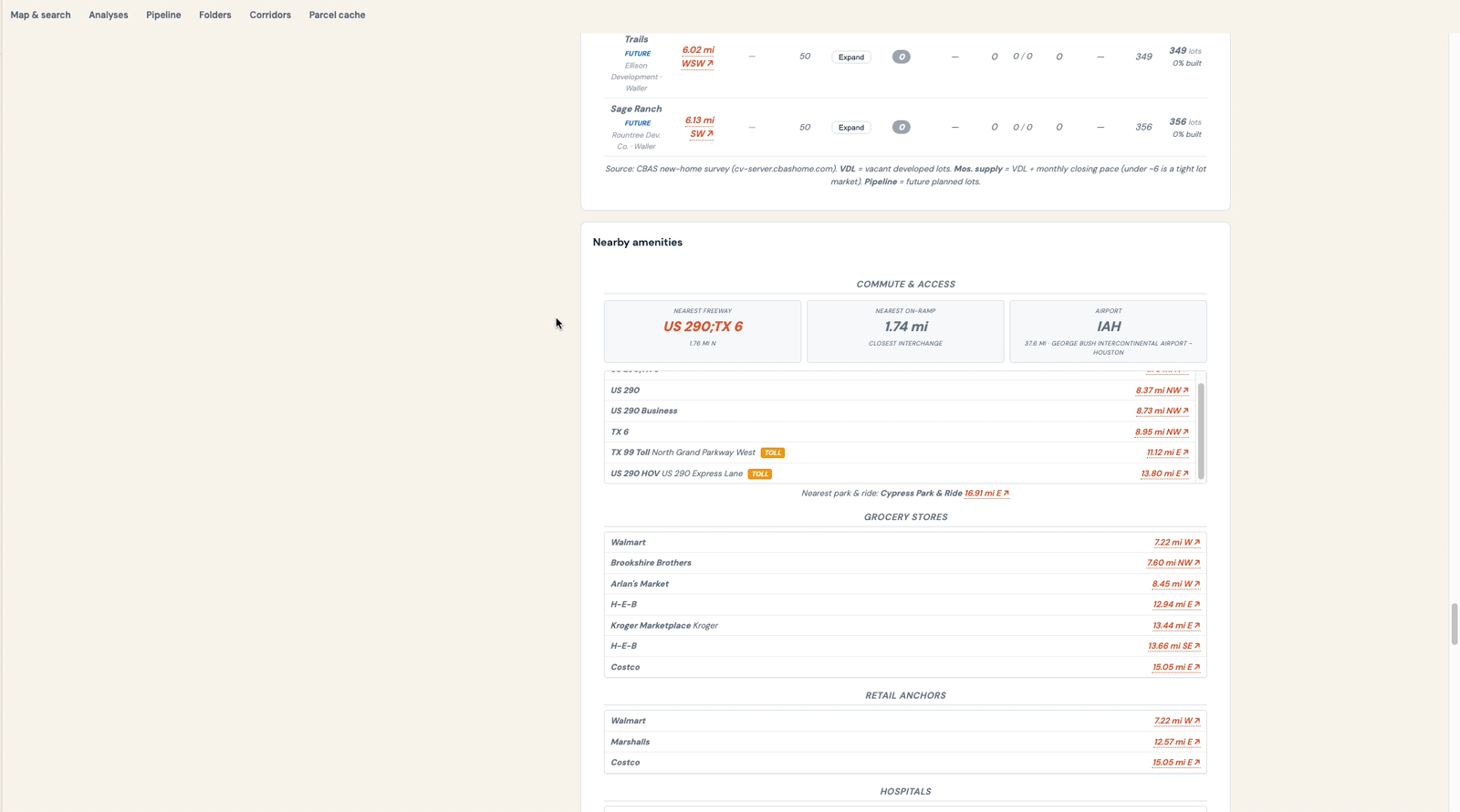The image size is (1460, 812).
Task: Open the Pipeline menu item
Action: 163,15
